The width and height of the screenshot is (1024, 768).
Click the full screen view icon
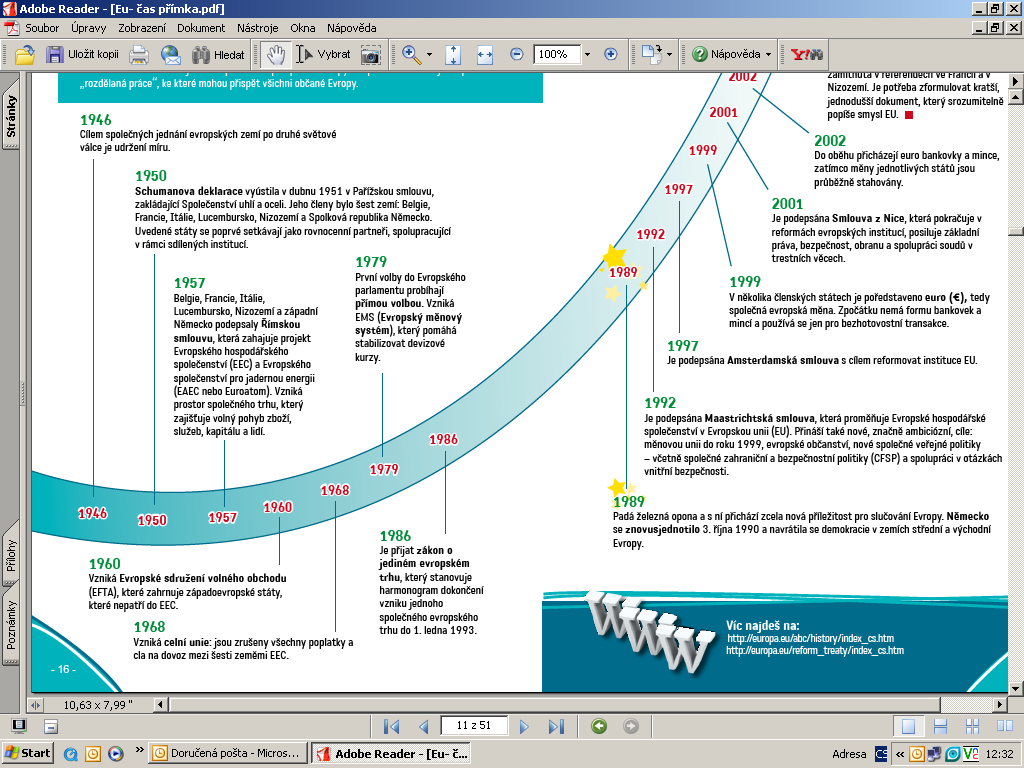click(x=20, y=726)
